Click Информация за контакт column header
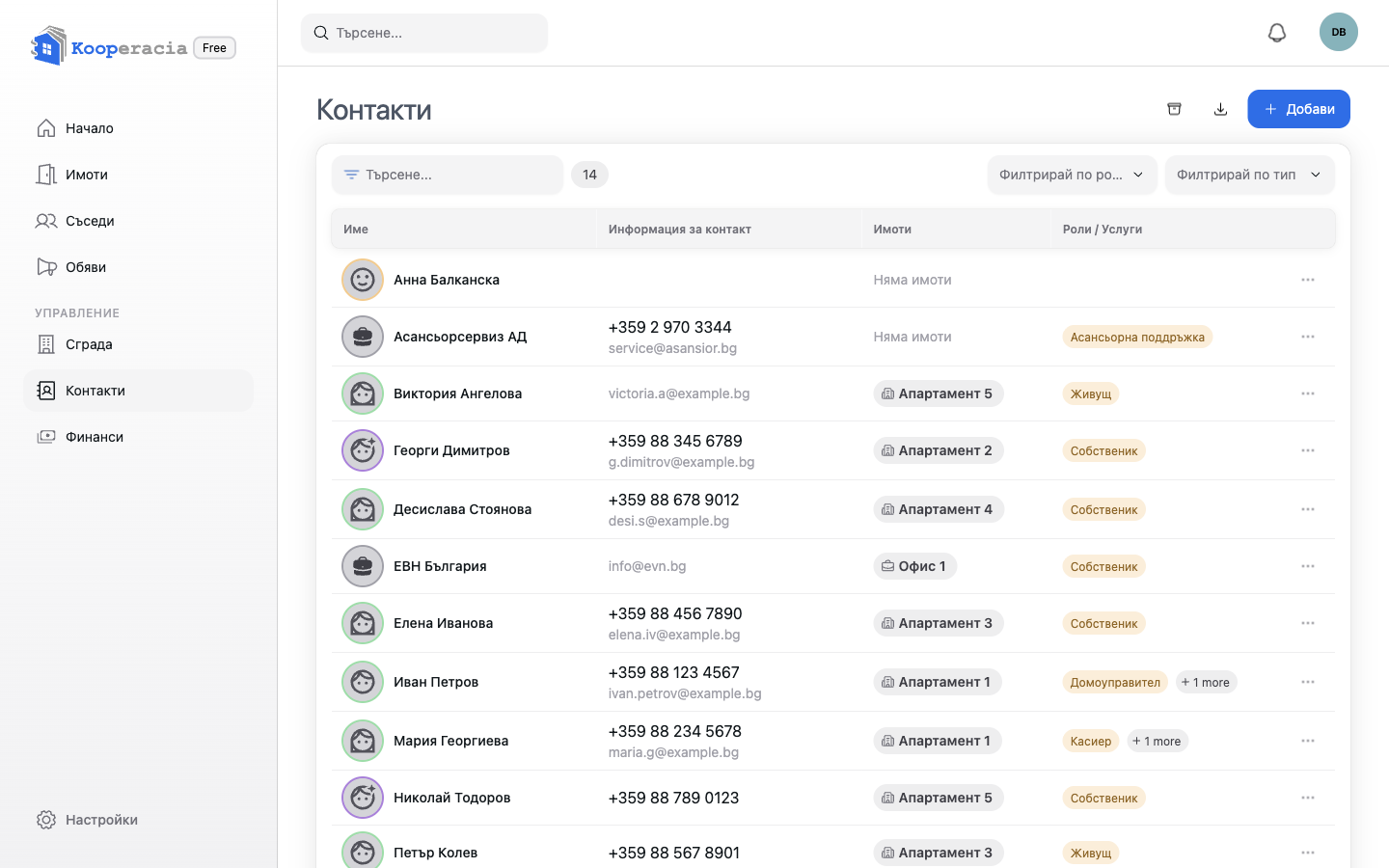This screenshot has width=1389, height=868. pos(679,230)
